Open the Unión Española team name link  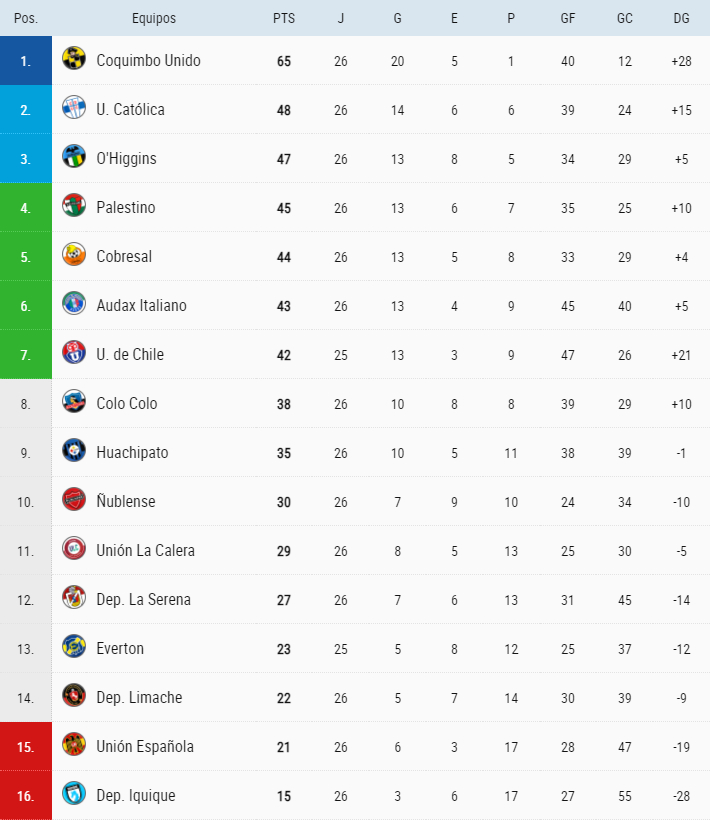point(145,747)
